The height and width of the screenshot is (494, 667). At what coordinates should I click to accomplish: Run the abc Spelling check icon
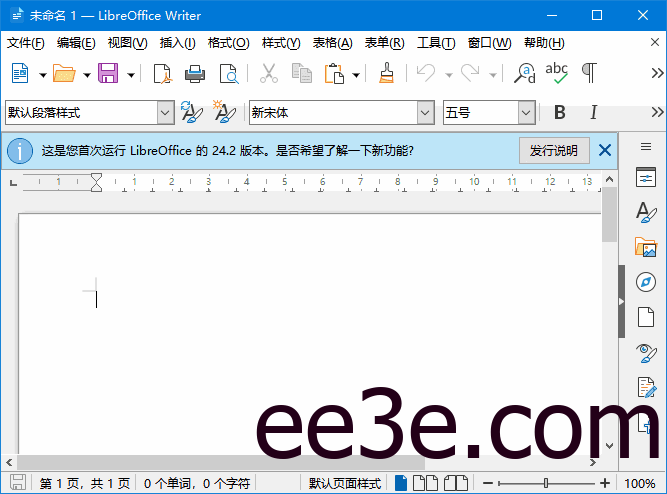pyautogui.click(x=556, y=73)
